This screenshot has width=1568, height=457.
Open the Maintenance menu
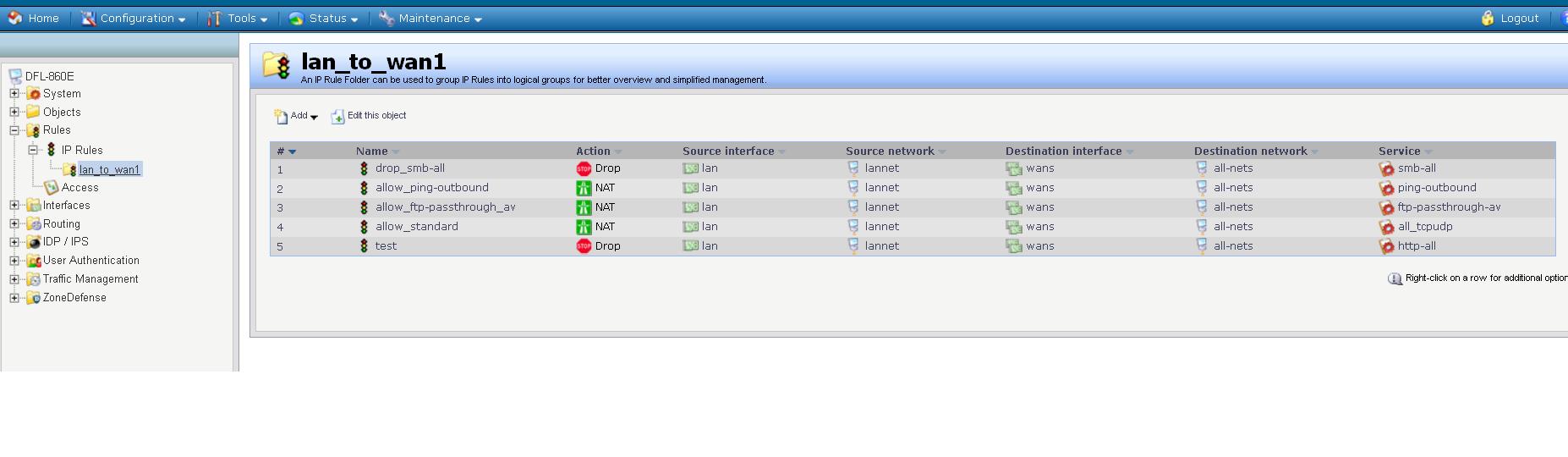click(430, 18)
